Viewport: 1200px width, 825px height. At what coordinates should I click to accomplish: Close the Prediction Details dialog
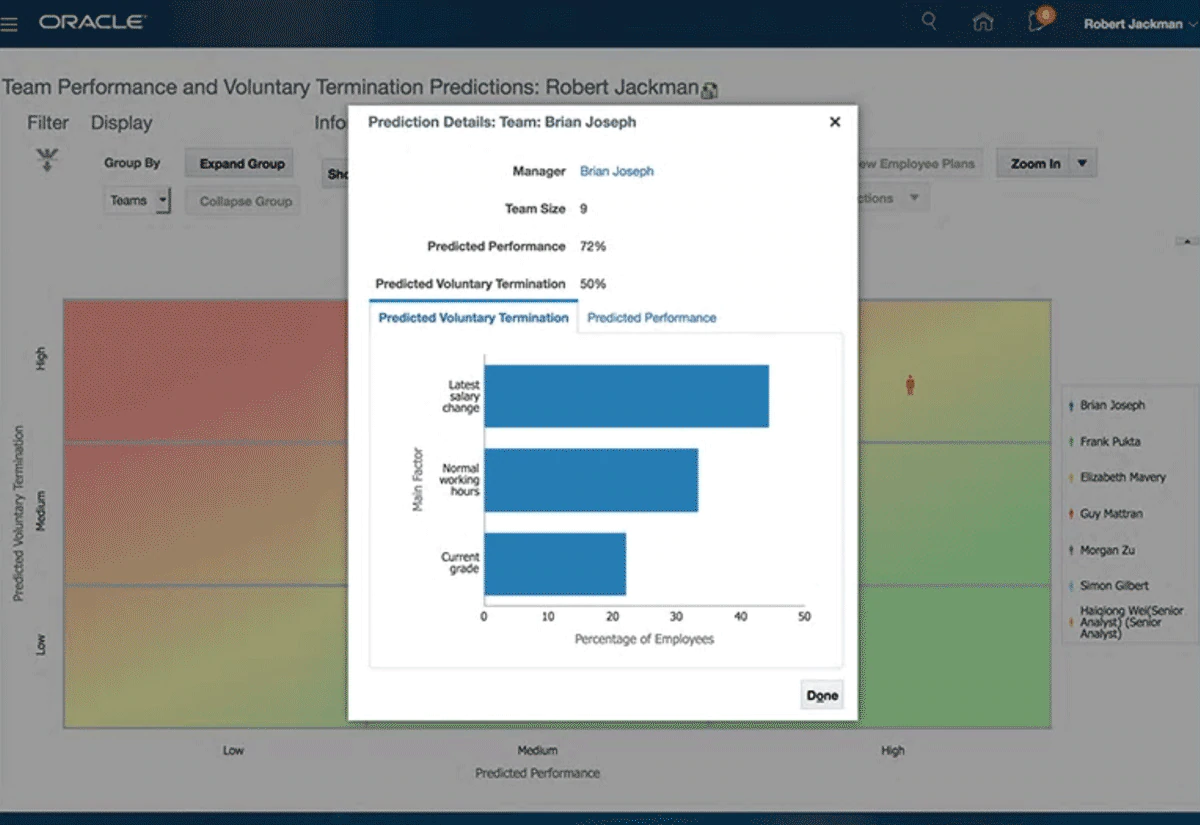point(835,122)
